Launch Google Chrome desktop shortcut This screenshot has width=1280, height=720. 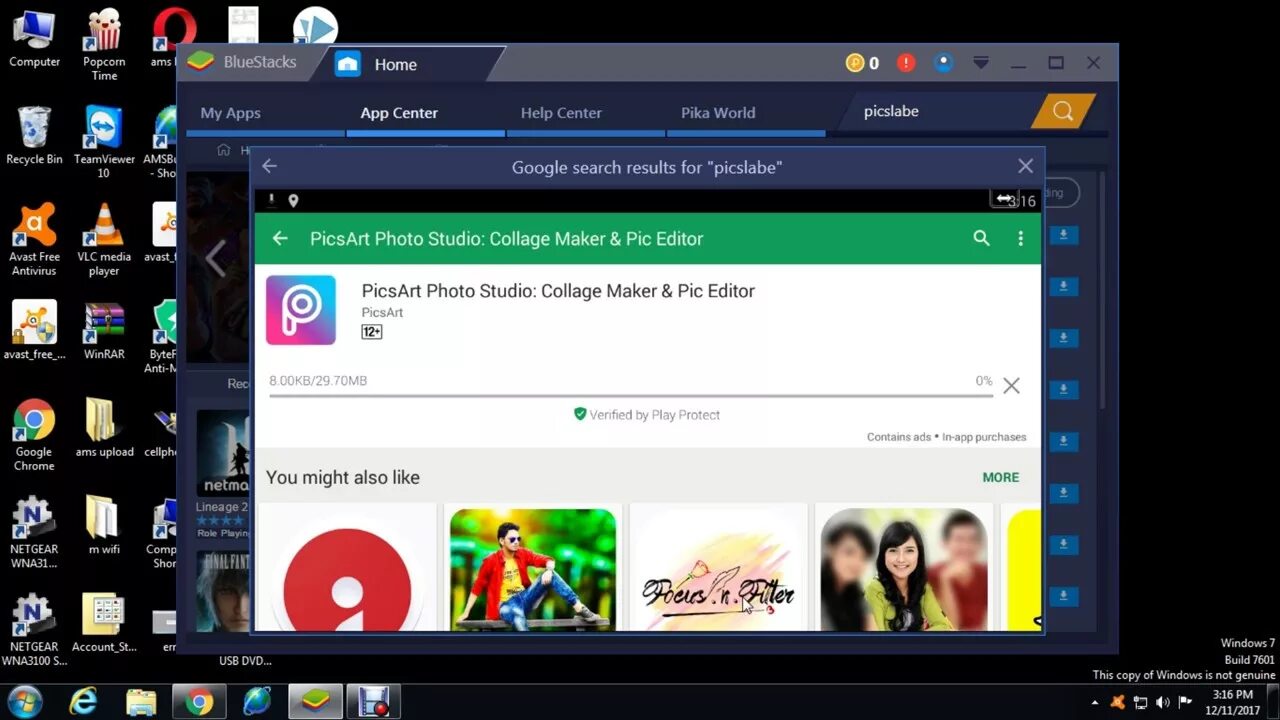click(x=34, y=436)
